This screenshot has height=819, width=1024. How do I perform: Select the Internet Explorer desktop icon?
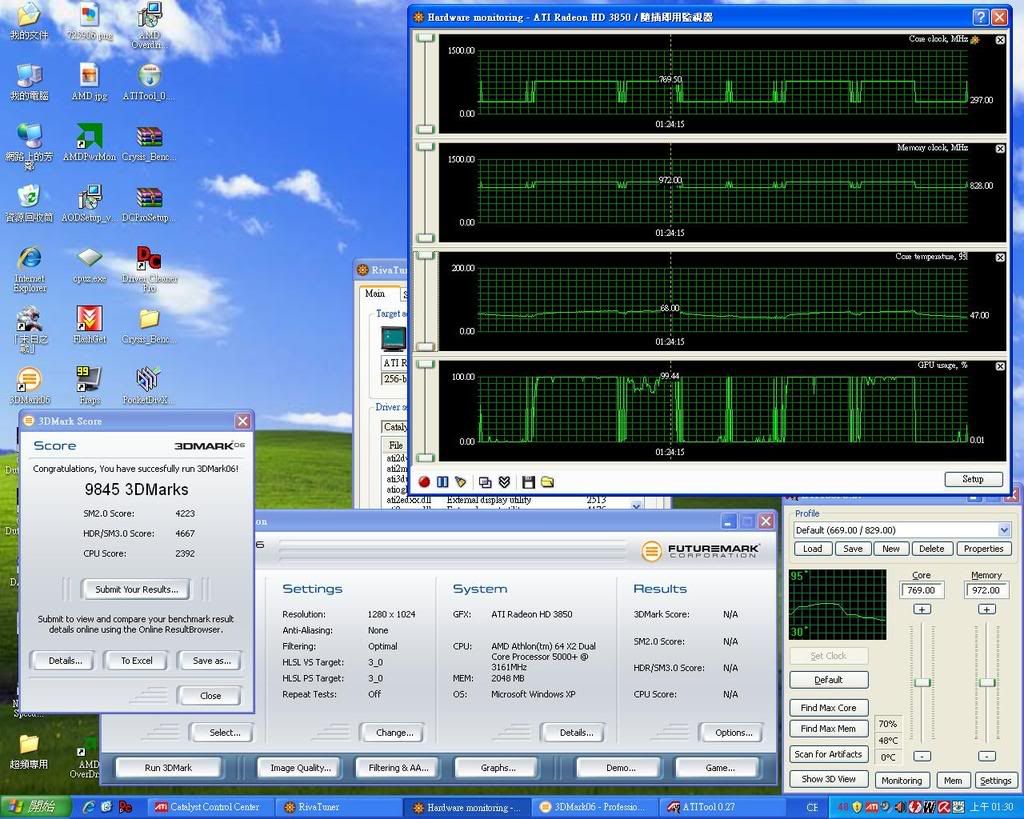tap(29, 268)
